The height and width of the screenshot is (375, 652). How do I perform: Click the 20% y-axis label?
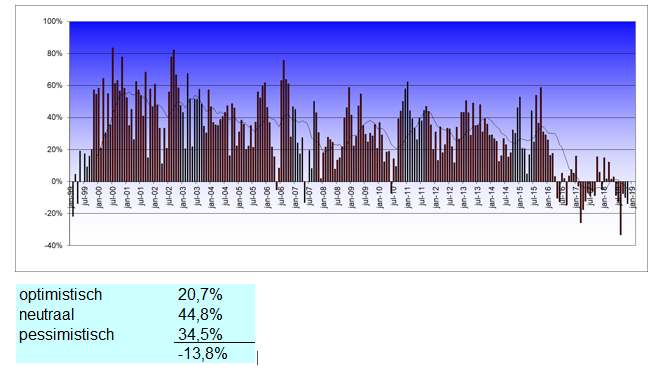(54, 150)
